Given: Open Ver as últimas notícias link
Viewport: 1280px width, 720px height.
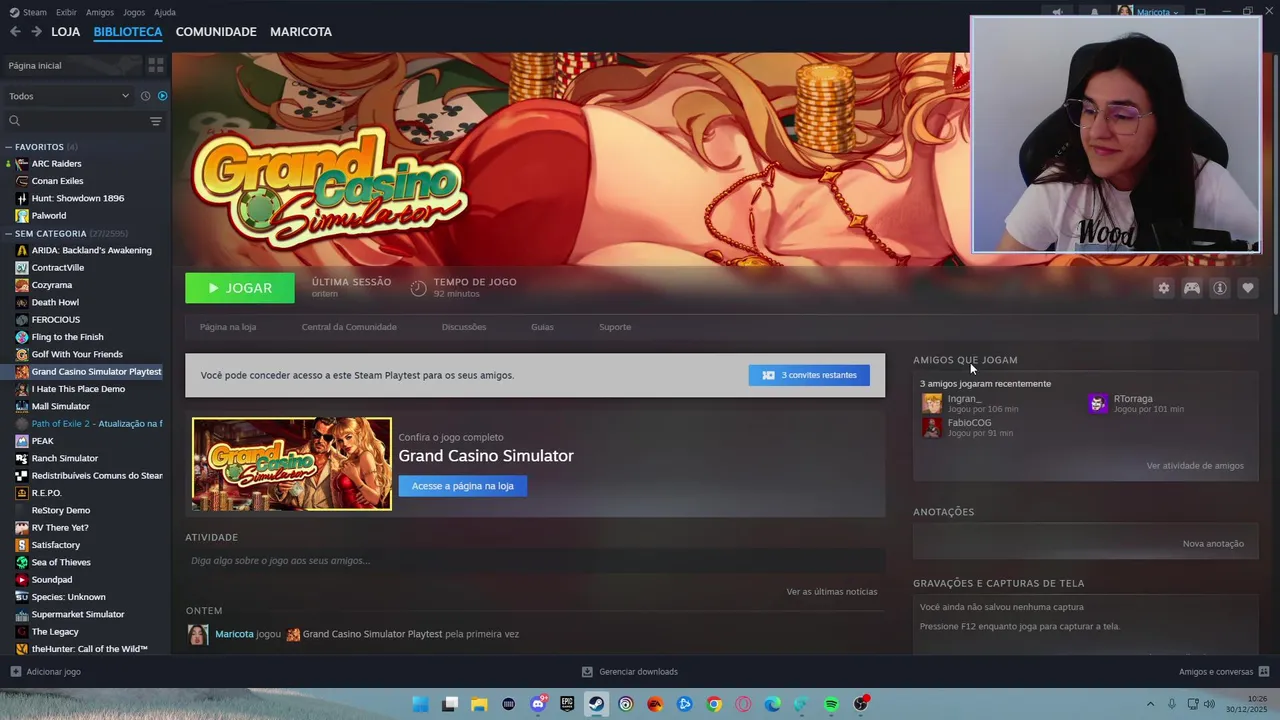Looking at the screenshot, I should coord(832,592).
